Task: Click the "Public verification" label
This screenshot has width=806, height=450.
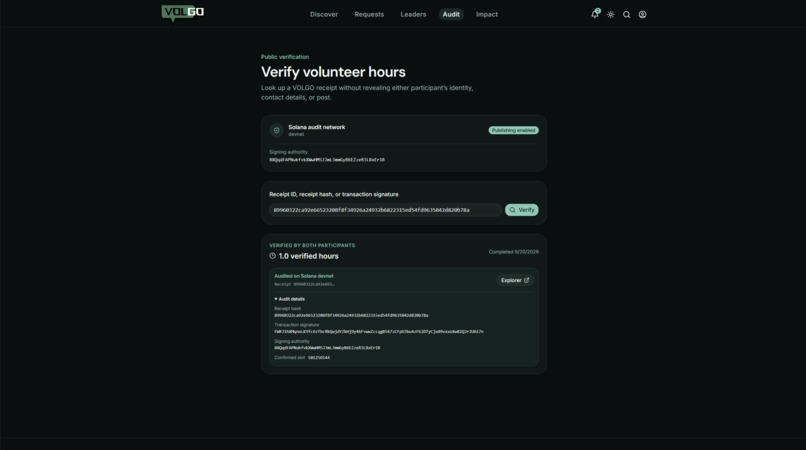Action: (x=285, y=57)
